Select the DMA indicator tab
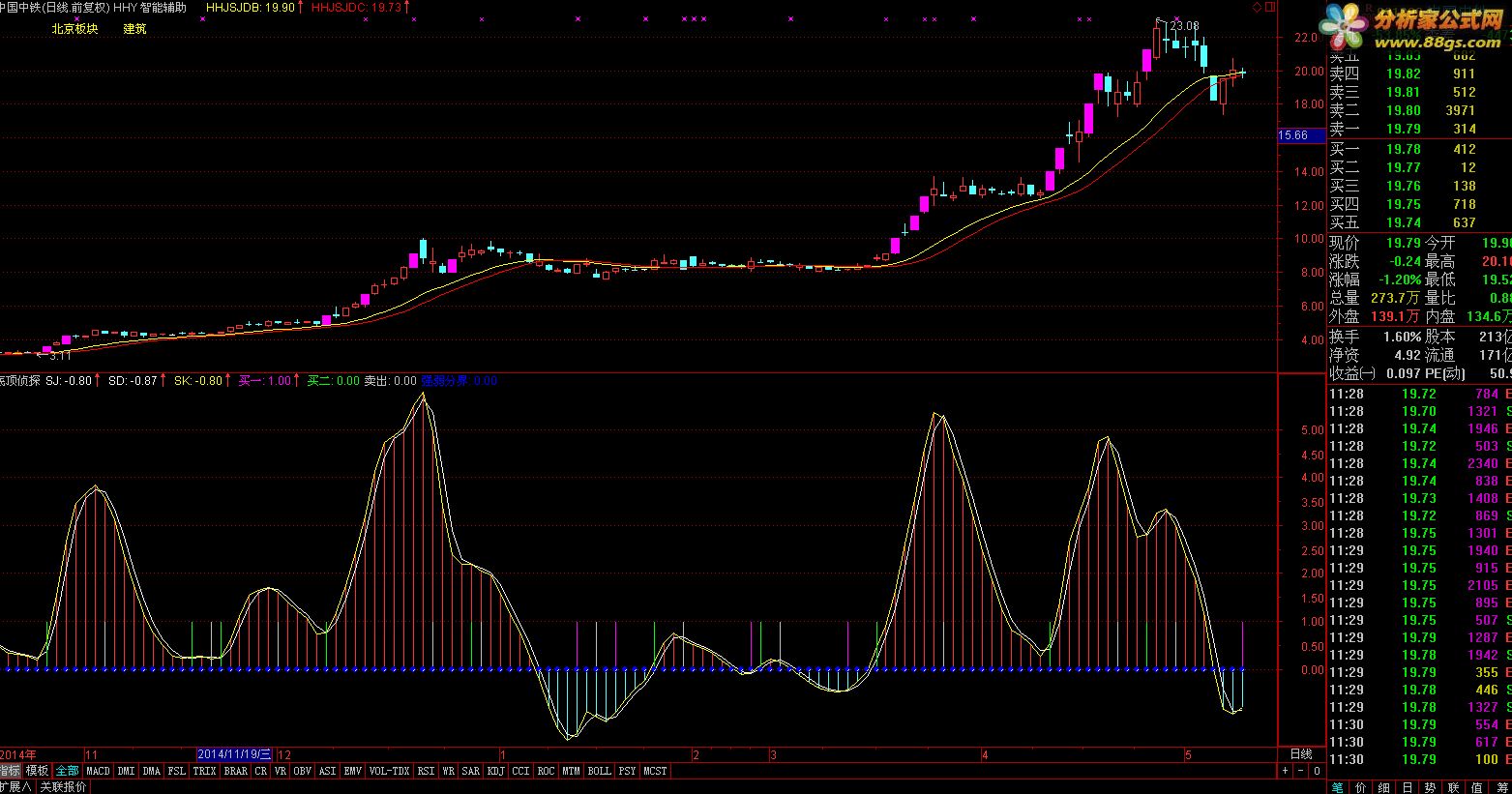 pyautogui.click(x=152, y=771)
